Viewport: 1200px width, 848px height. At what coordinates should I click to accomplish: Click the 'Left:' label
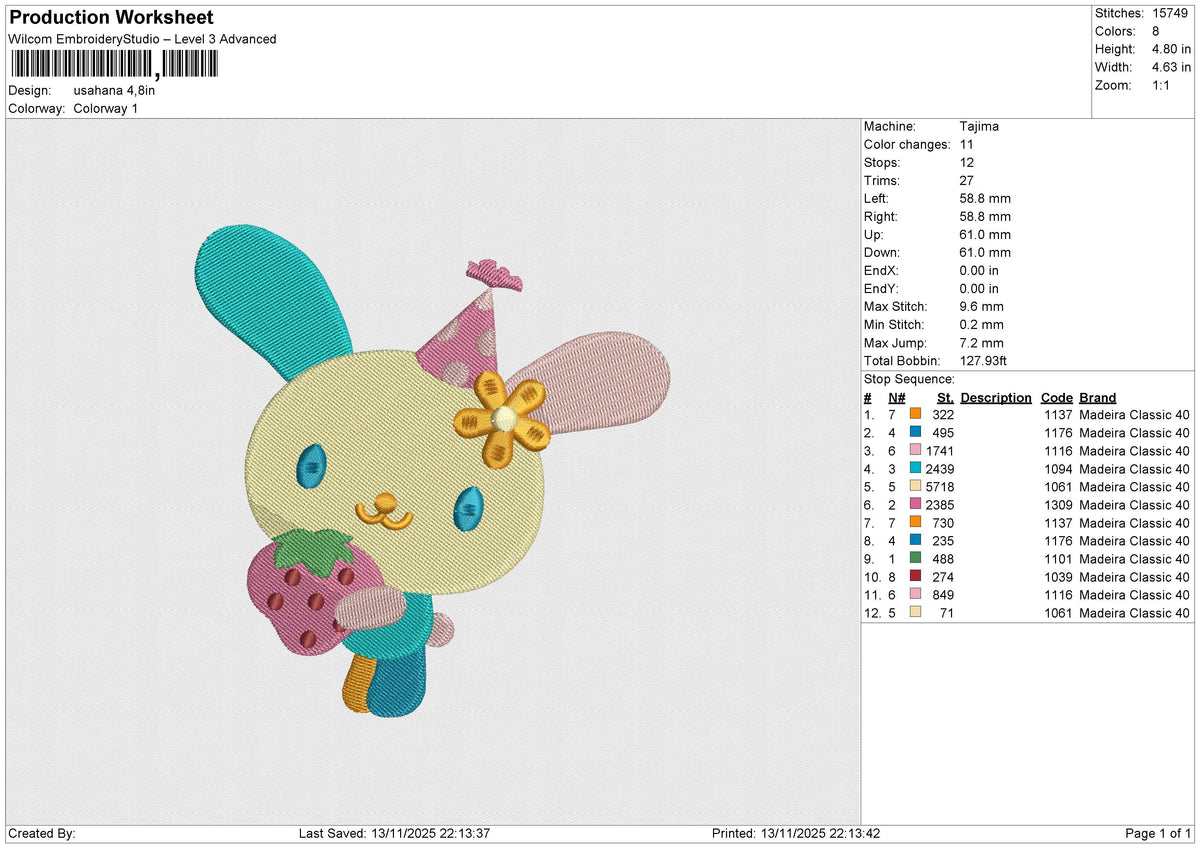pyautogui.click(x=878, y=199)
